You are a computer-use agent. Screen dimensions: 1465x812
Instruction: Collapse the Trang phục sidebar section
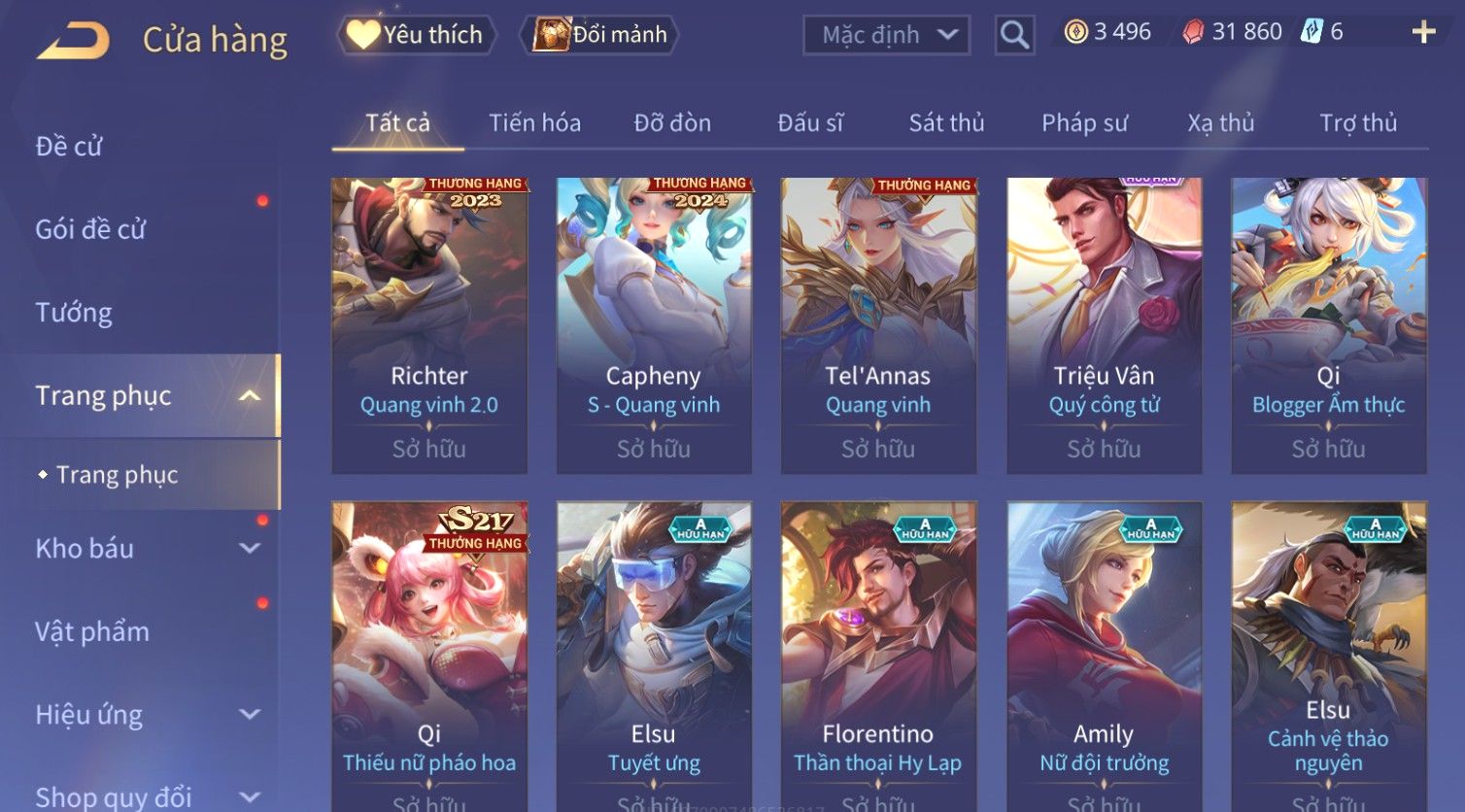[250, 395]
